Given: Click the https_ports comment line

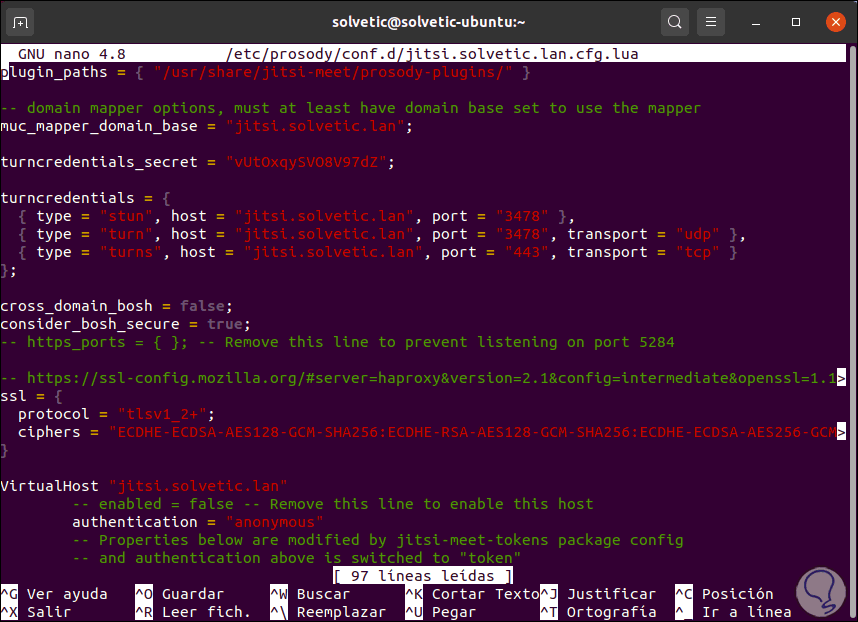Looking at the screenshot, I should (x=337, y=342).
